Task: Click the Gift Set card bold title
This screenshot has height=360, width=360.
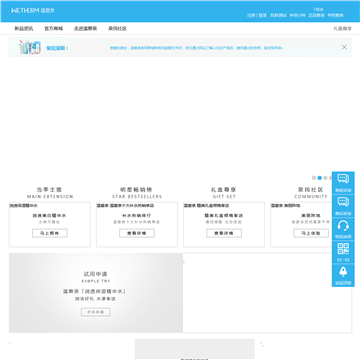Action: click(224, 216)
